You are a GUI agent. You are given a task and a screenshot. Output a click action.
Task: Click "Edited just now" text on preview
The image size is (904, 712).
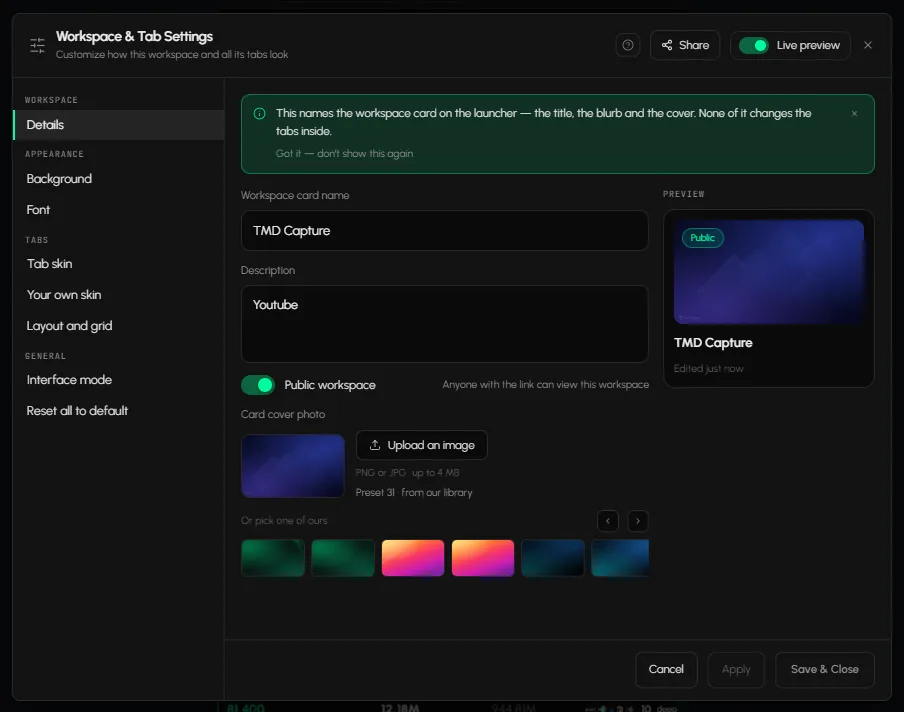pos(709,368)
